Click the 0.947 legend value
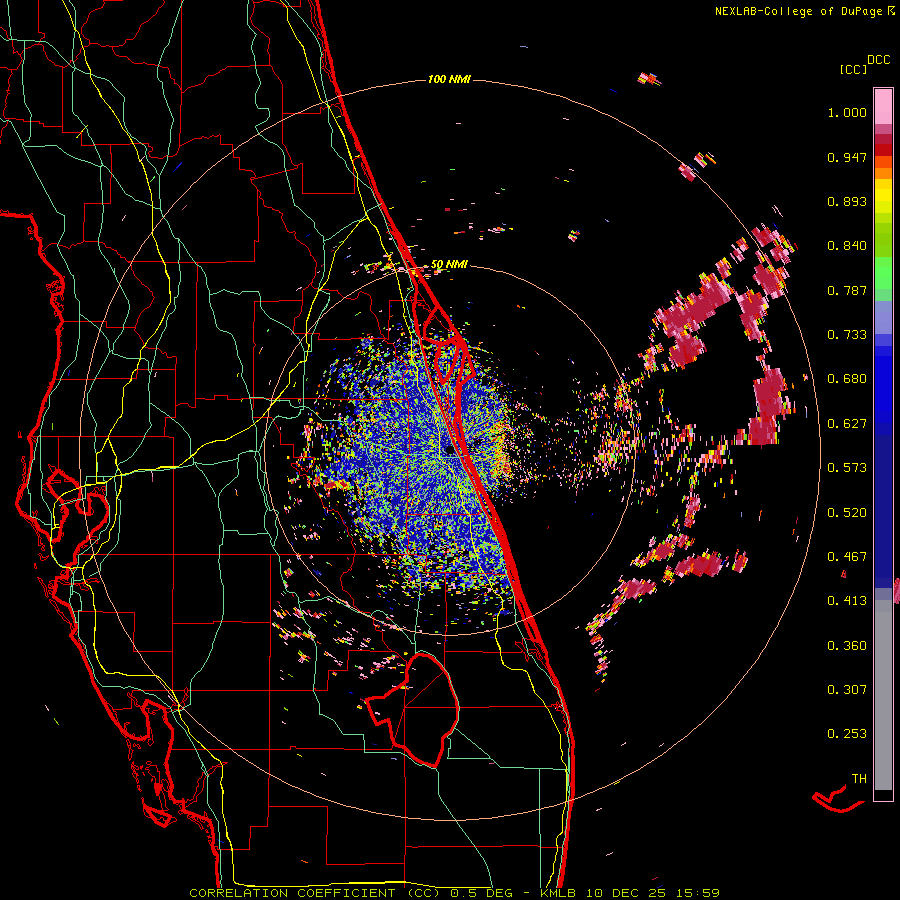 847,157
